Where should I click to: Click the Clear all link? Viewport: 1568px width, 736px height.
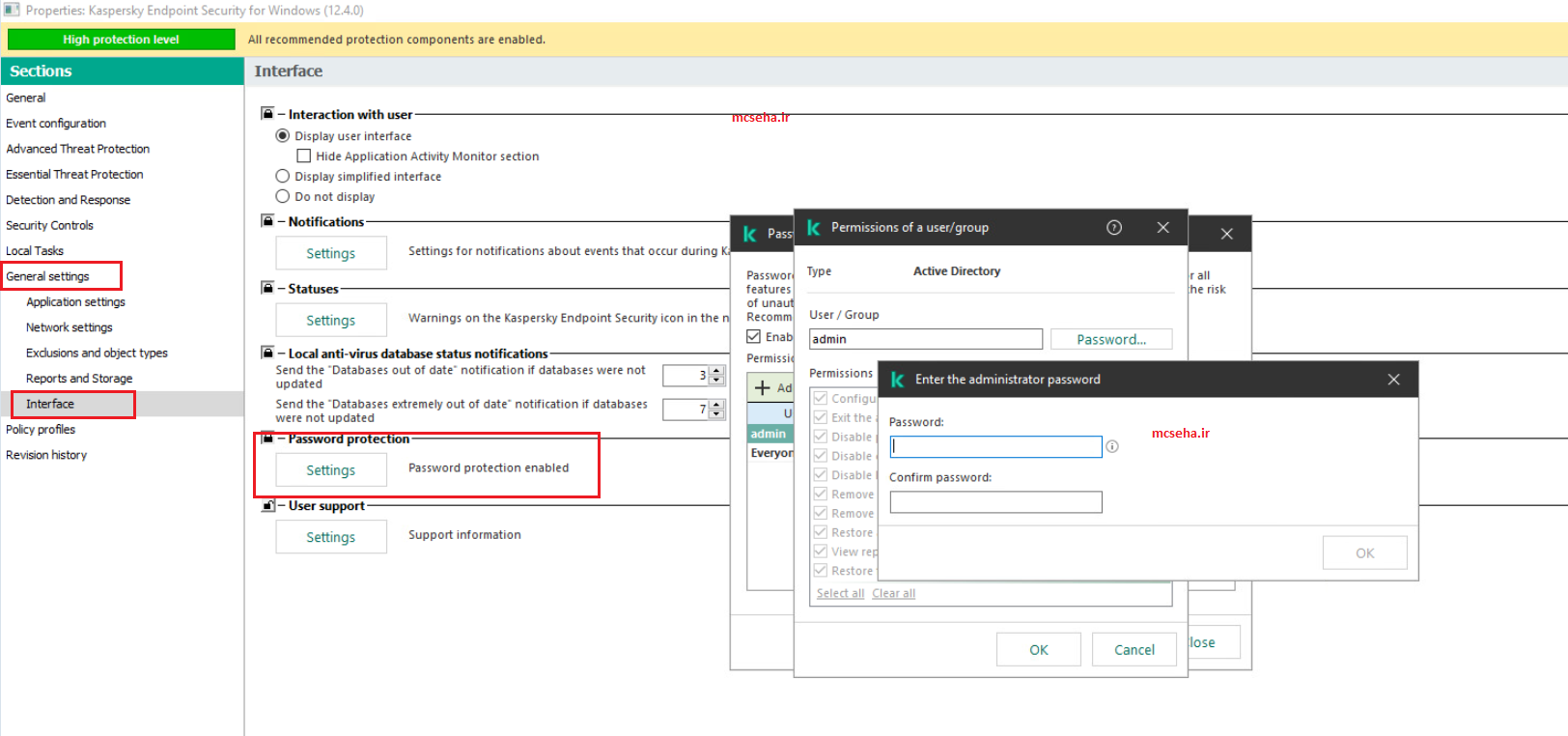click(894, 593)
